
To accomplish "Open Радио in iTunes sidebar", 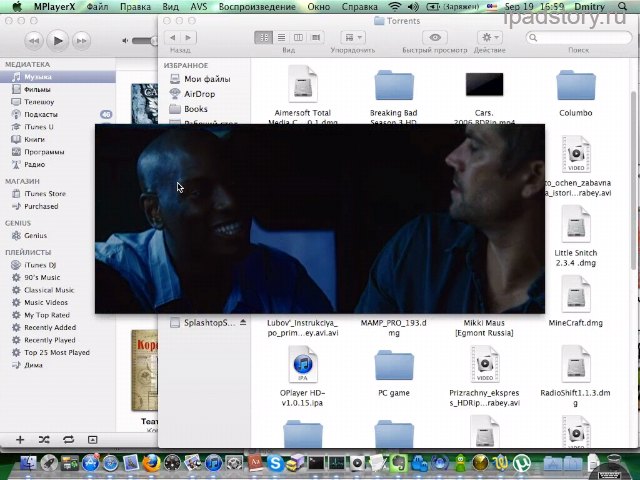I will click(x=34, y=164).
